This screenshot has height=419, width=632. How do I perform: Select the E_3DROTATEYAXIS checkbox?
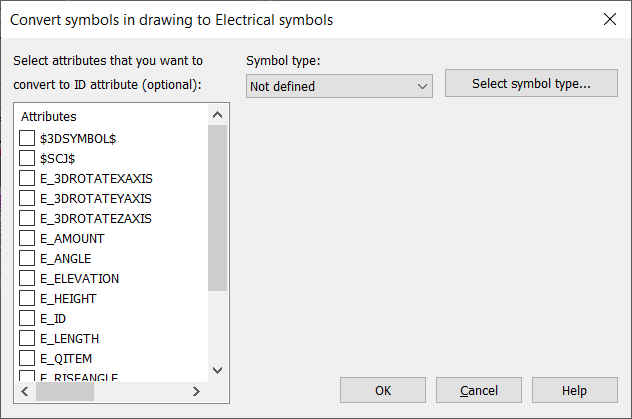click(x=27, y=198)
